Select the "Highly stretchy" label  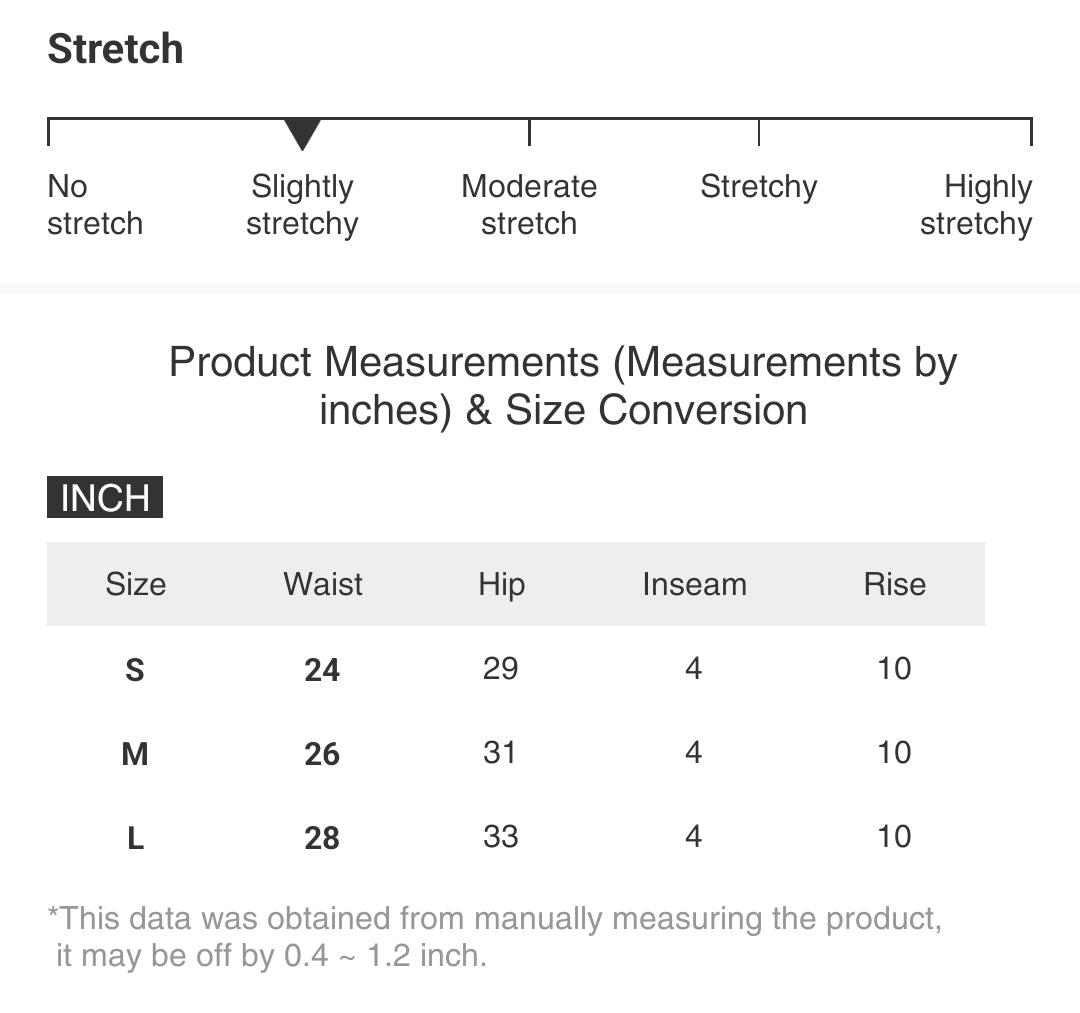tap(976, 205)
